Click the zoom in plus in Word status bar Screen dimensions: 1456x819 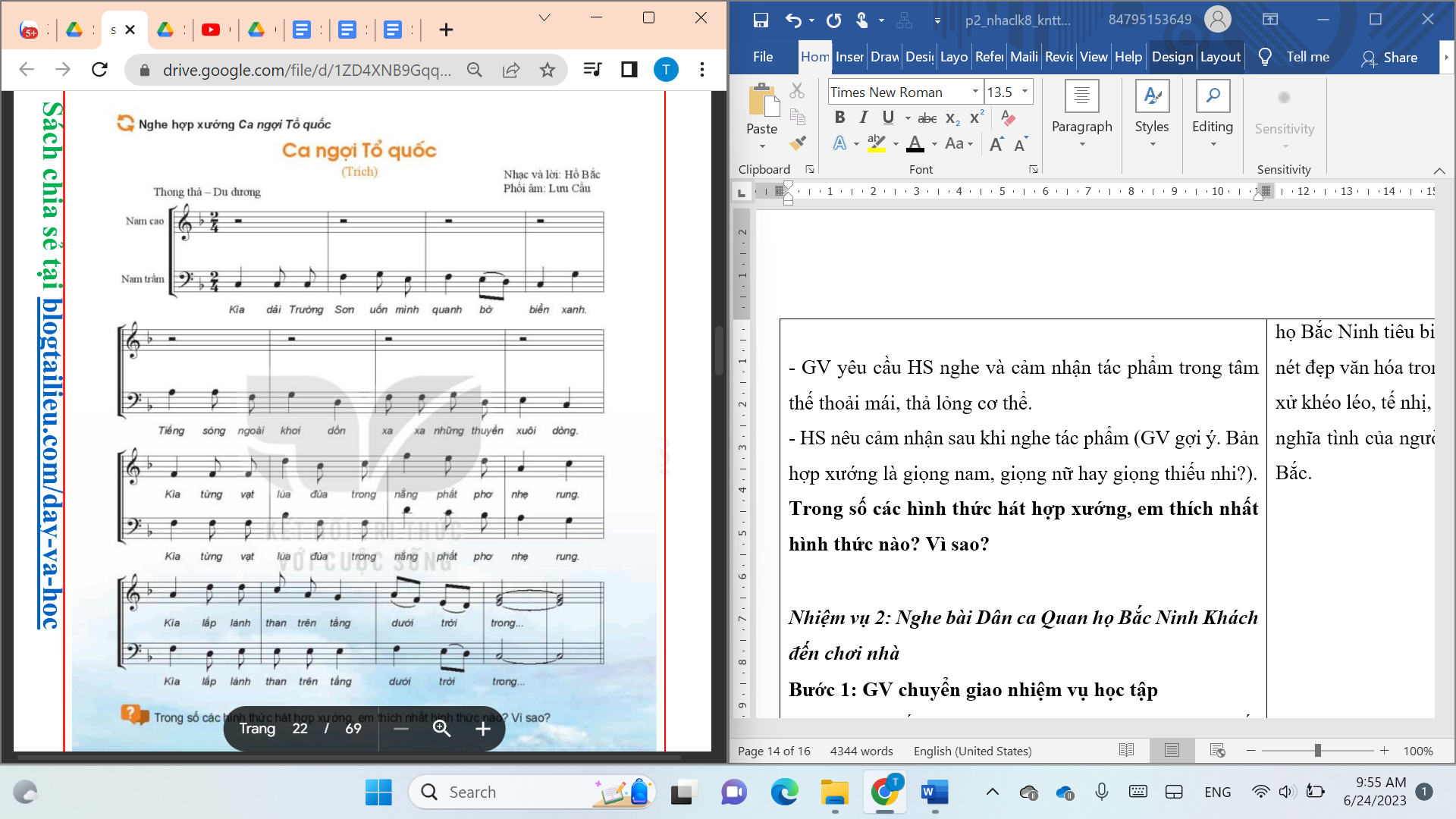1384,750
